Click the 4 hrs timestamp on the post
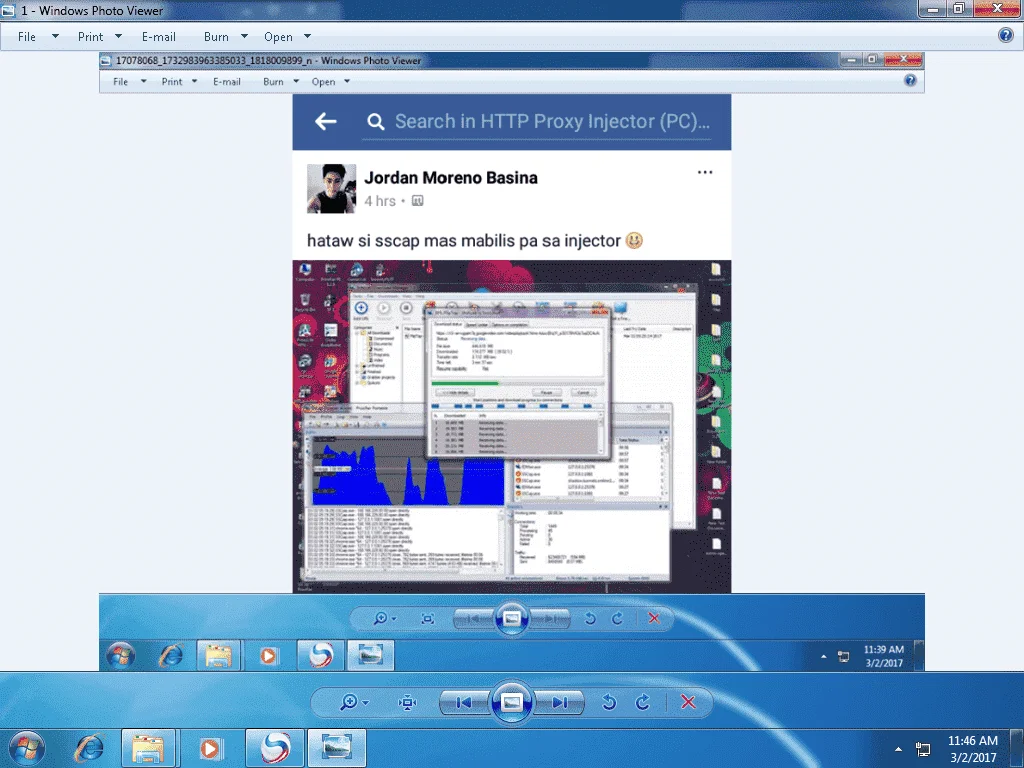Viewport: 1024px width, 768px height. tap(380, 201)
